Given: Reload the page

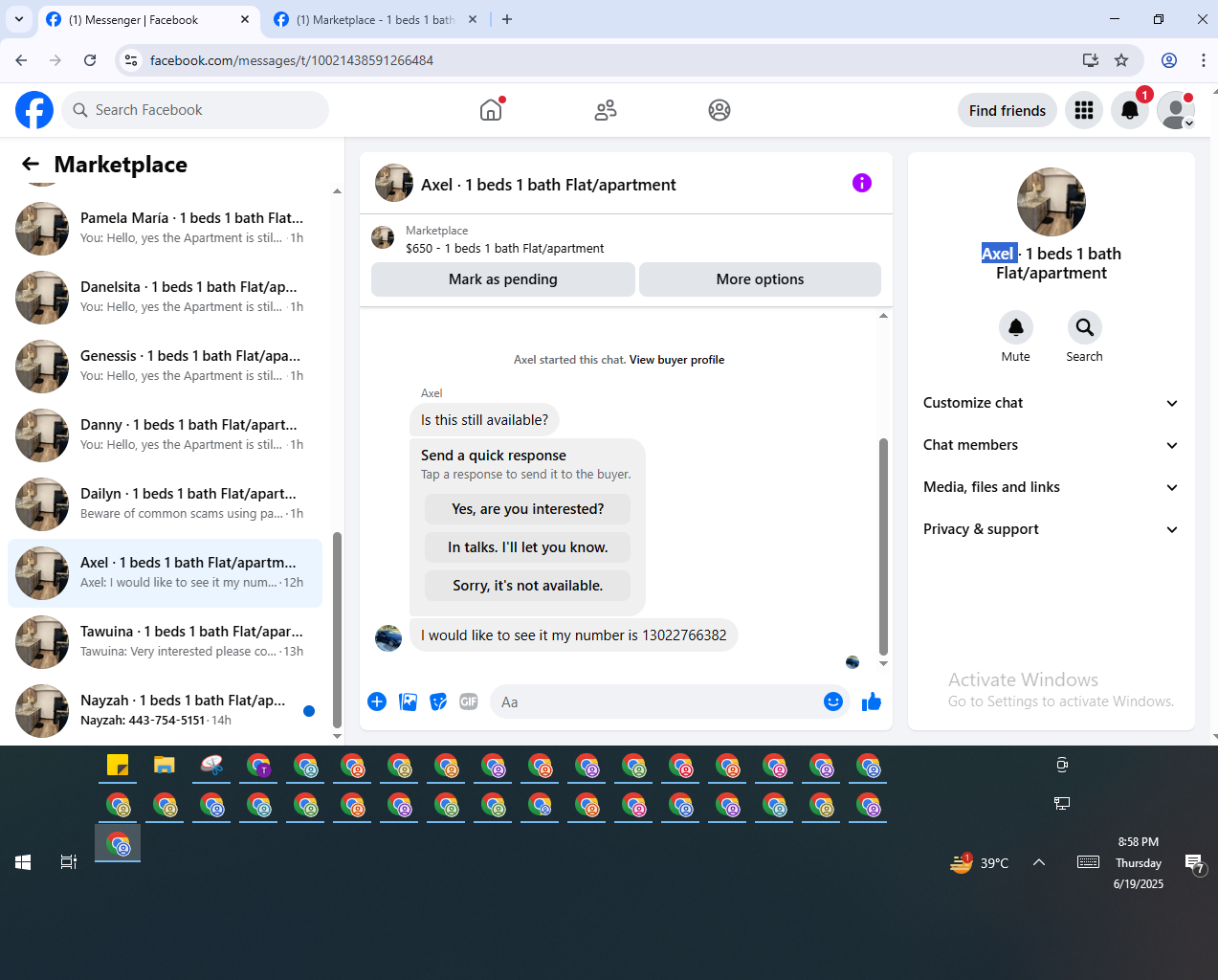Looking at the screenshot, I should tap(90, 60).
